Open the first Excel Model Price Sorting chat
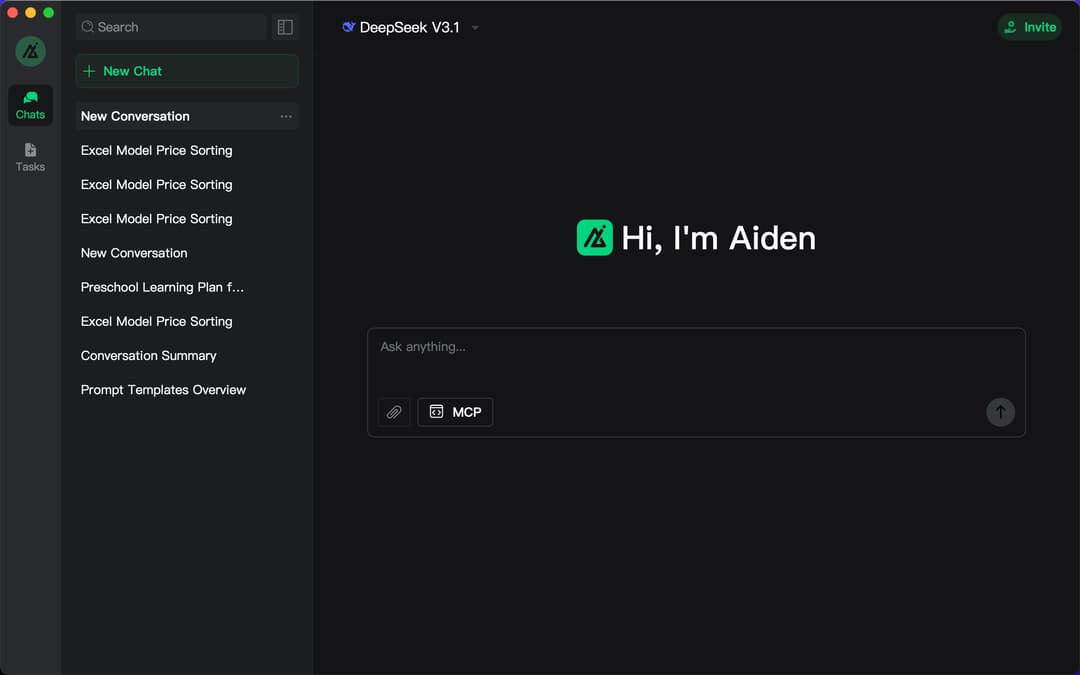This screenshot has width=1080, height=675. tap(156, 150)
